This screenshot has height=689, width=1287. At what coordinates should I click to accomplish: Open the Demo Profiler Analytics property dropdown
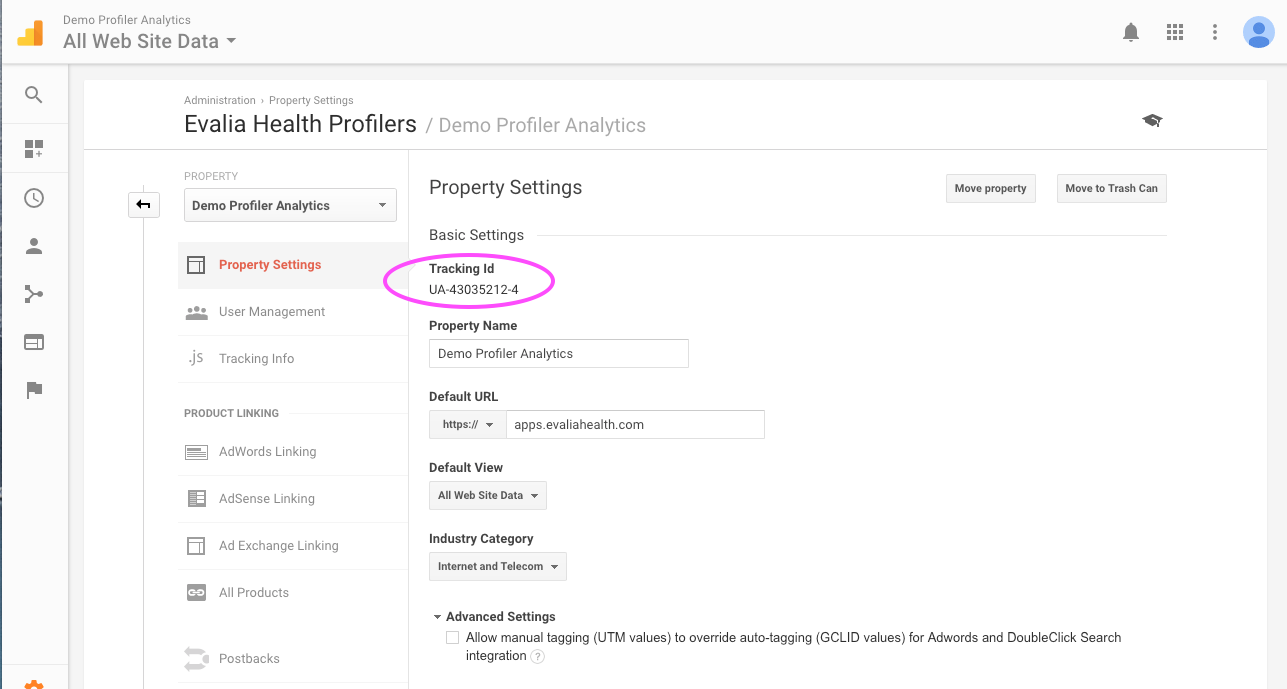(x=290, y=205)
